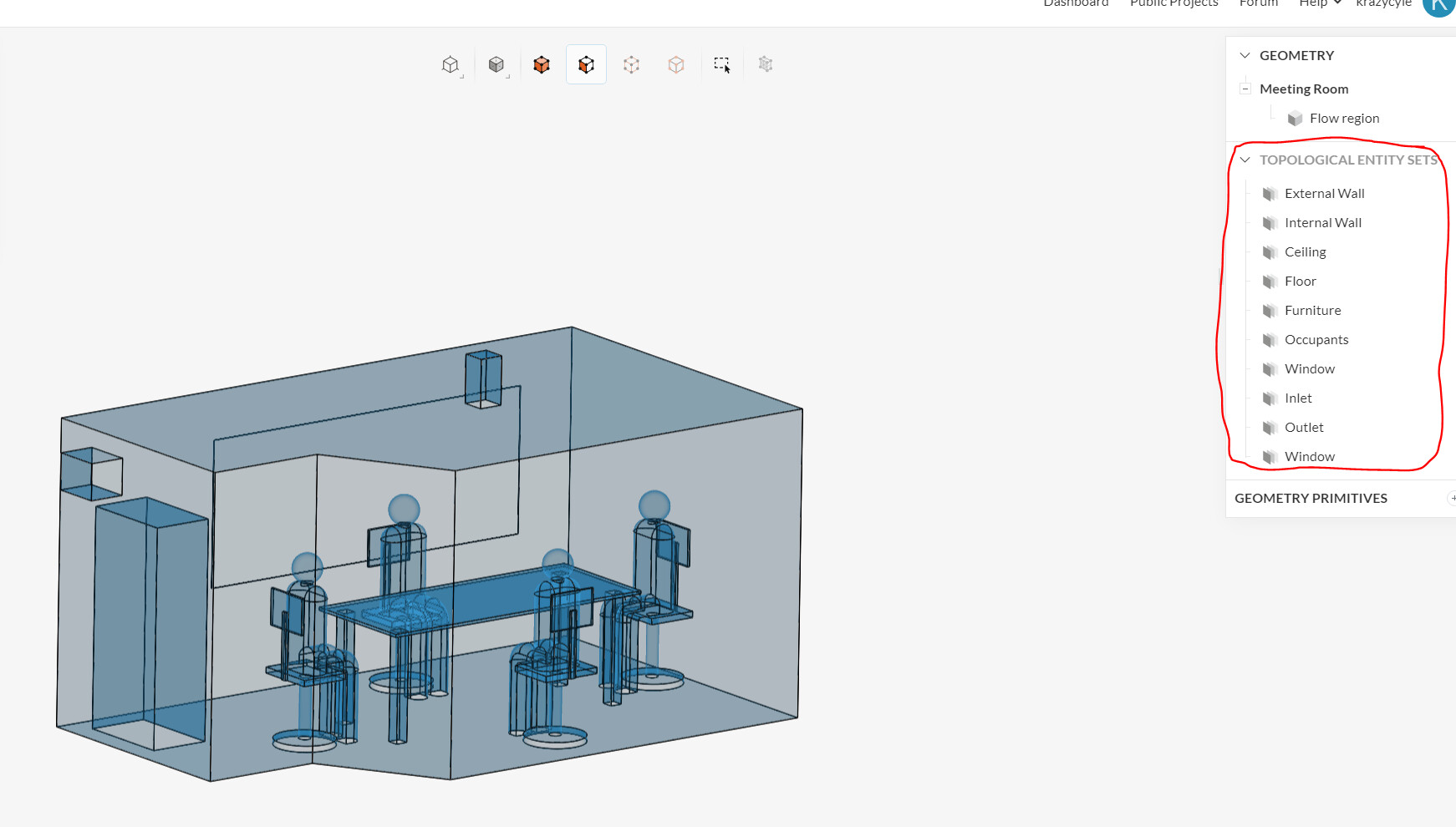Open the Help dropdown menu
The image size is (1456, 827).
click(x=1320, y=3)
